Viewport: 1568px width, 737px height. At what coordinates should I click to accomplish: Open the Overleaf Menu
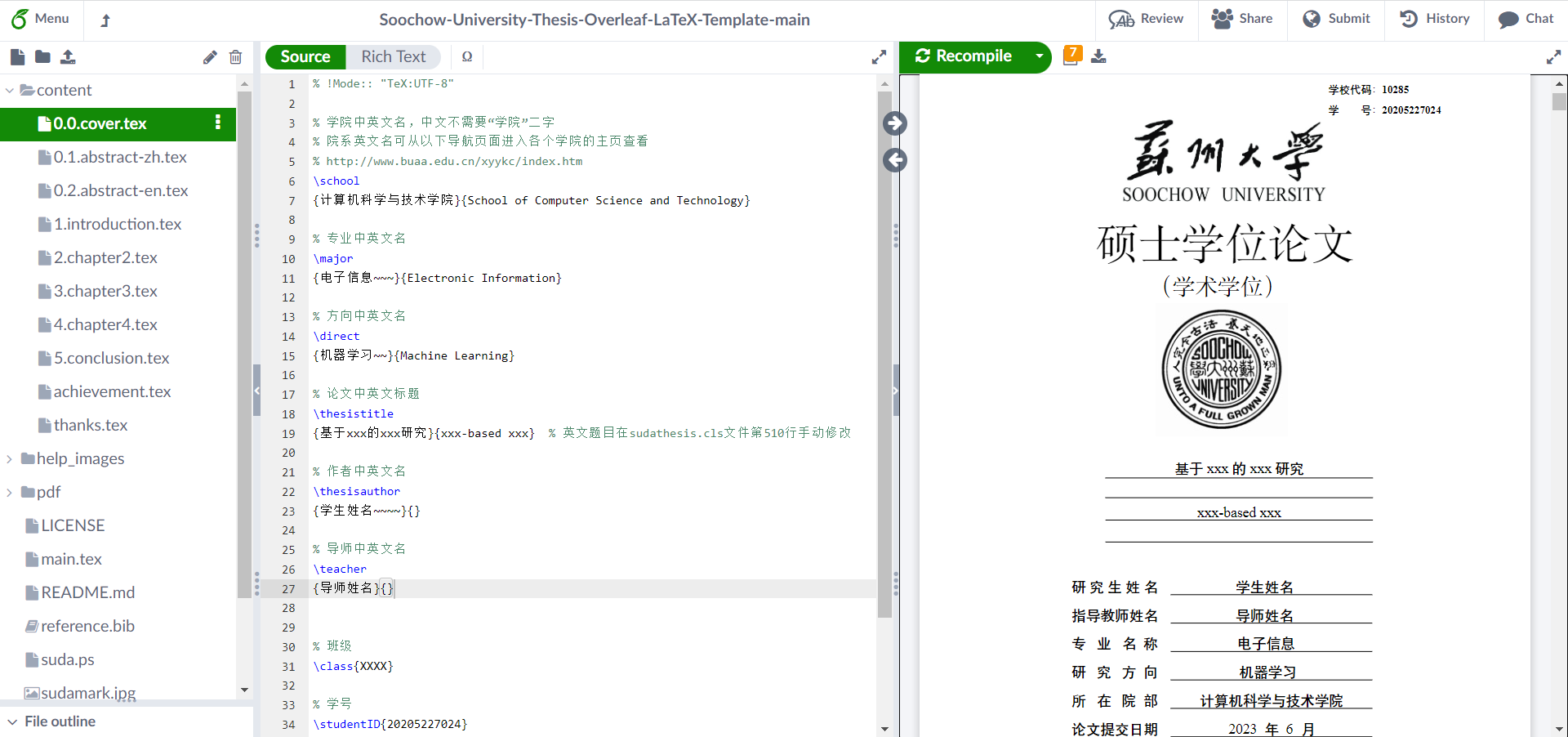40,19
